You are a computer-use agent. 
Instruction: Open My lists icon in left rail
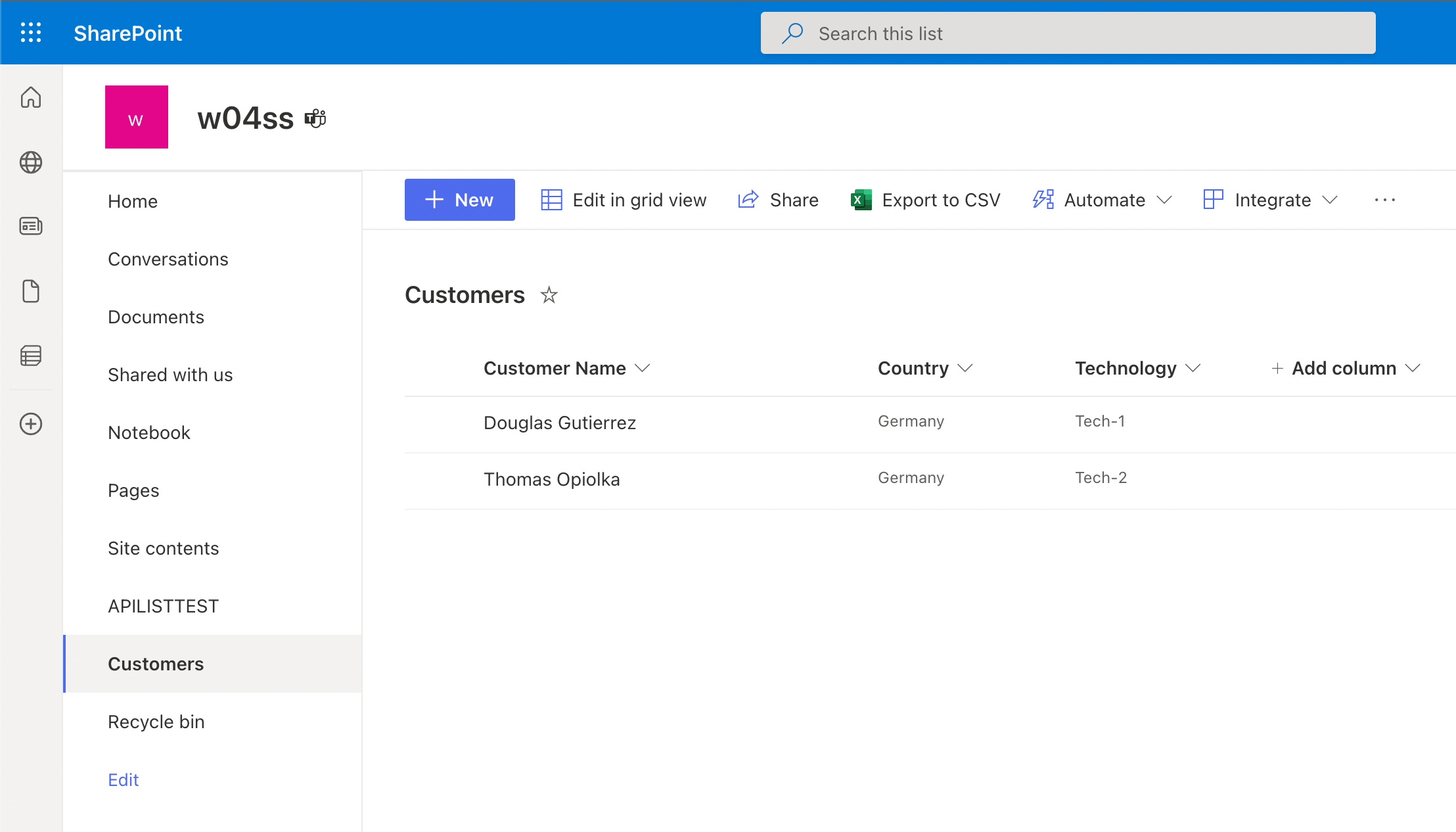[31, 356]
